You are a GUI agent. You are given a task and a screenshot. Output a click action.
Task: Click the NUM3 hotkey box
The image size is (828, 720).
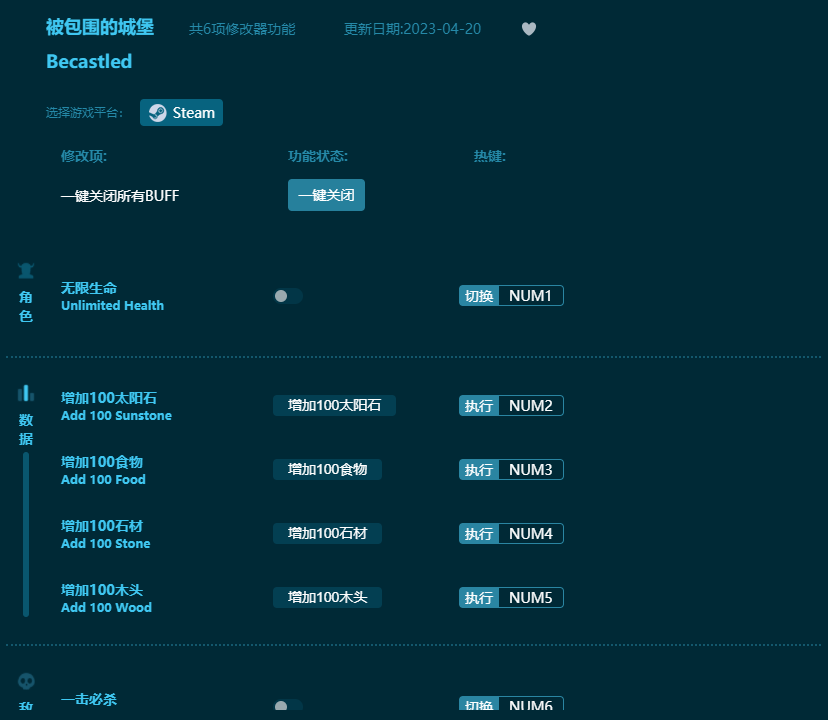tap(530, 469)
